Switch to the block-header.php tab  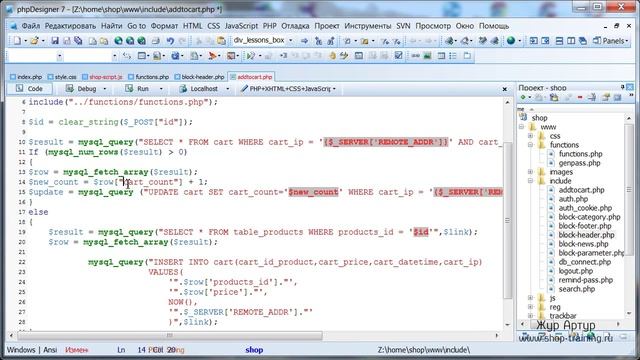[x=200, y=77]
